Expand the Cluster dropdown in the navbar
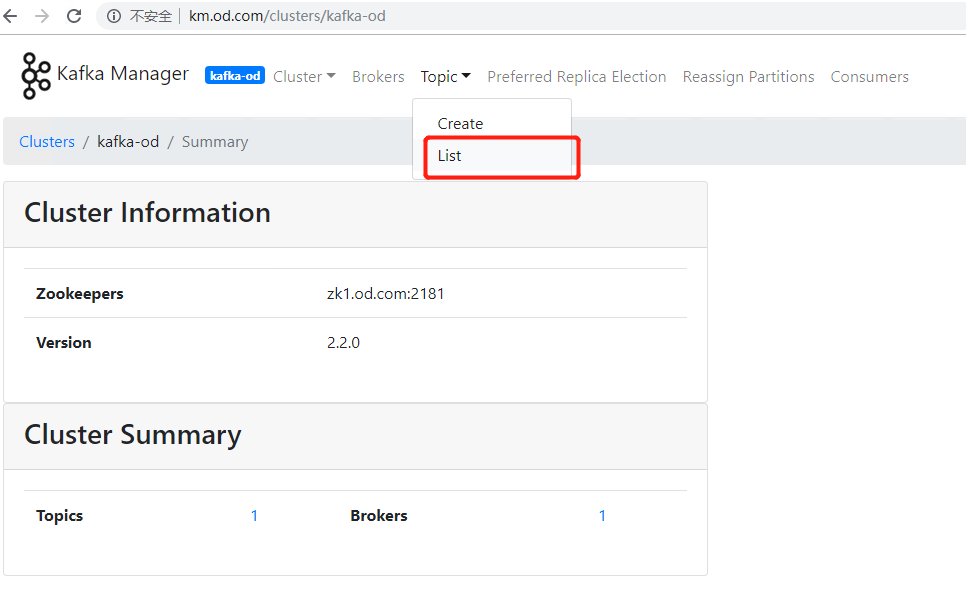Screen dimensions: 966x613 [x=304, y=77]
